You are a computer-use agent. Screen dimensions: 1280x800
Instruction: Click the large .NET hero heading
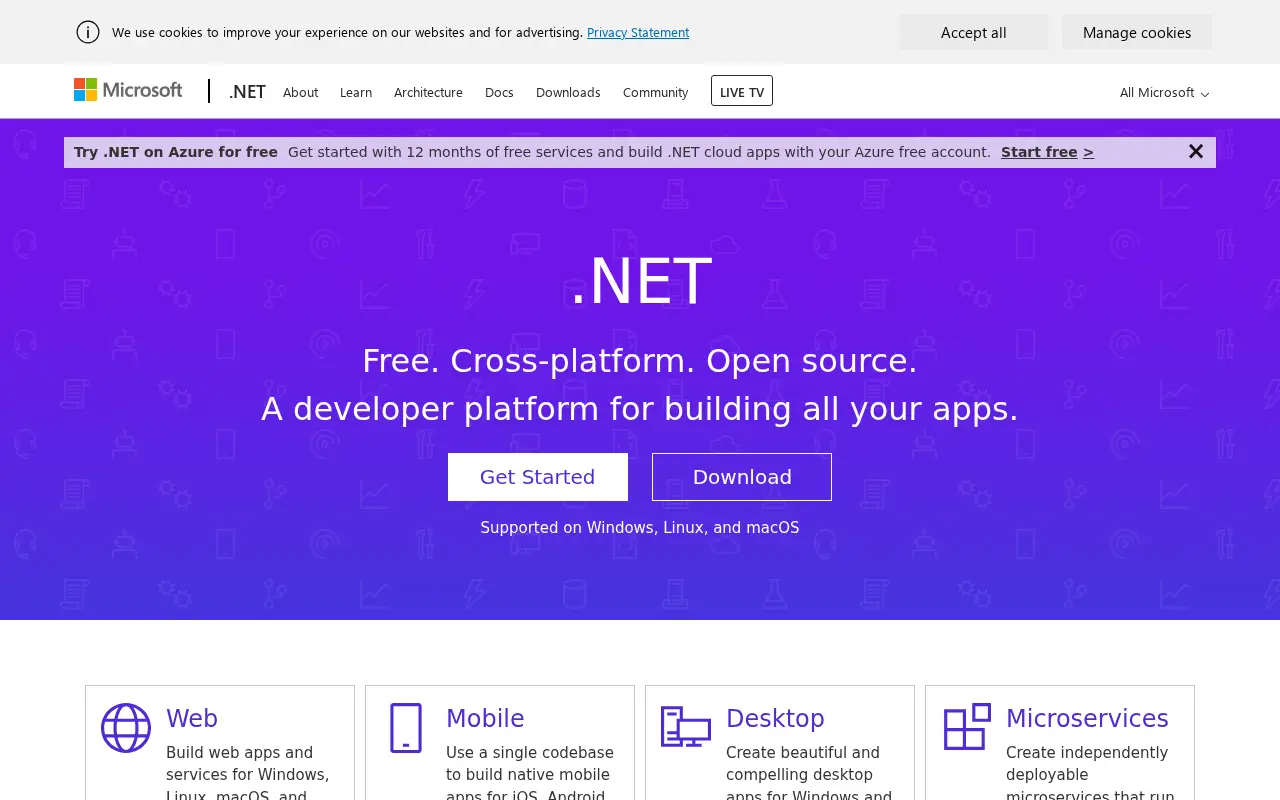(640, 281)
